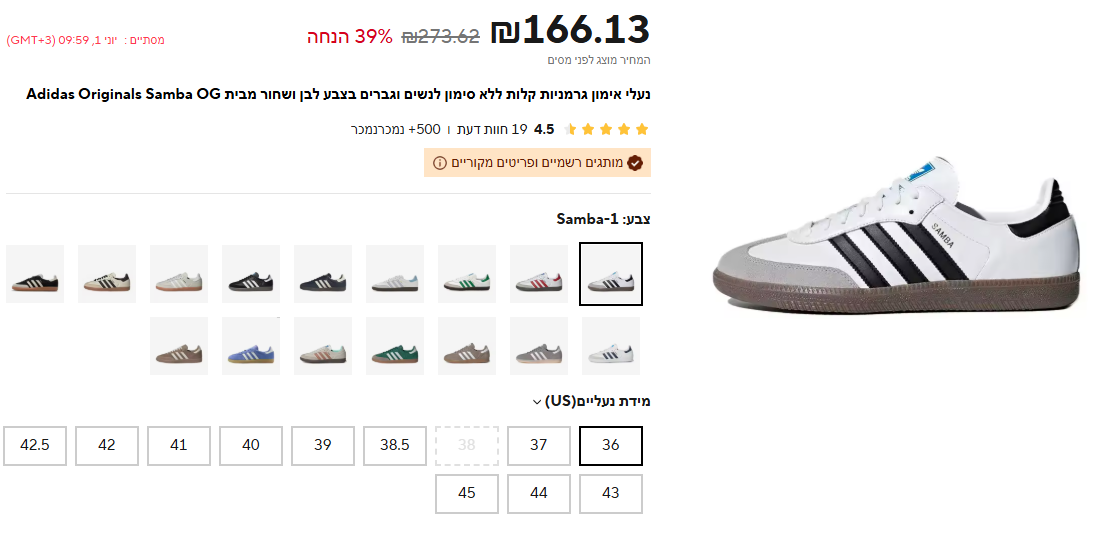
Task: Choose the green-striped white Samba color
Action: pos(467,274)
